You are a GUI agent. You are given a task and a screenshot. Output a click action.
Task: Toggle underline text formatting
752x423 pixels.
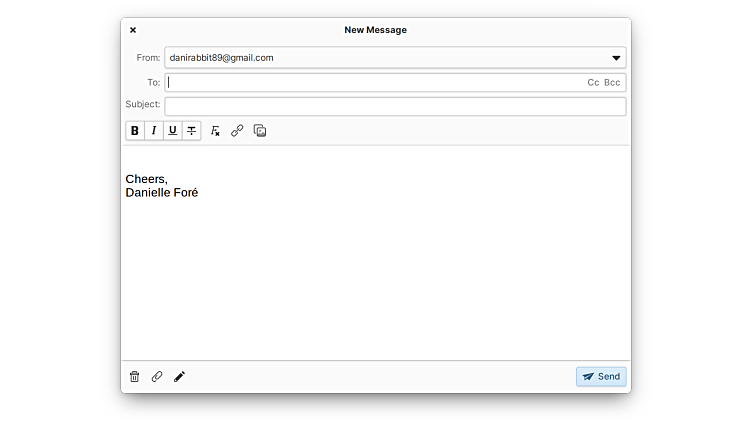[x=172, y=131]
